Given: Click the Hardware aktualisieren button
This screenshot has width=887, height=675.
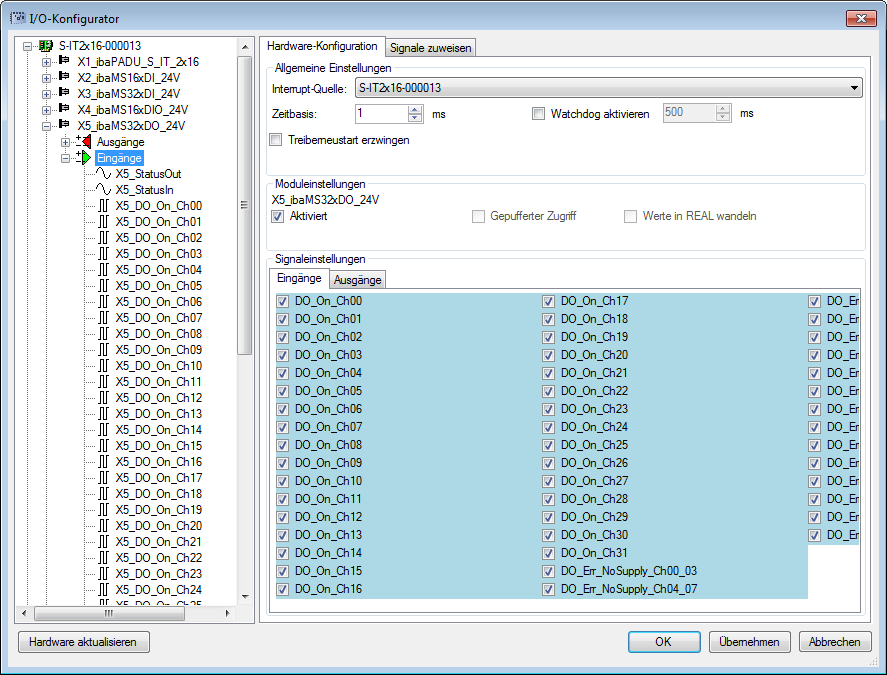Looking at the screenshot, I should (83, 642).
